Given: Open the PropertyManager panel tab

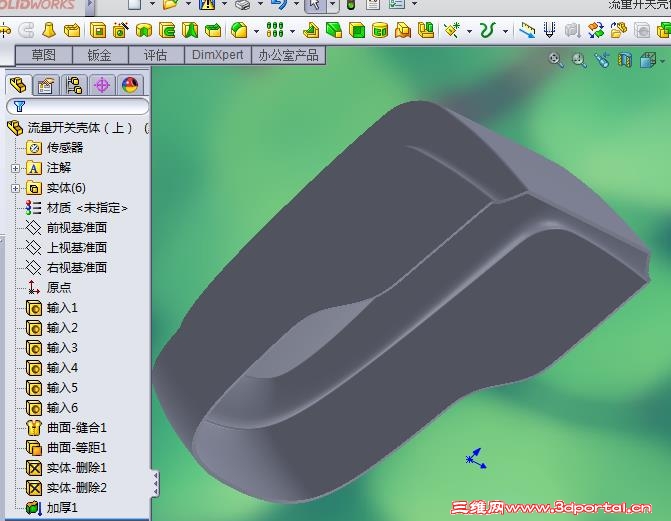Looking at the screenshot, I should tap(46, 85).
